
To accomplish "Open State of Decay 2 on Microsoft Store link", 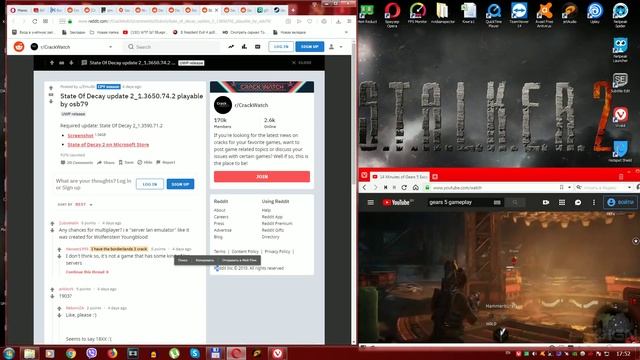I will (108, 144).
